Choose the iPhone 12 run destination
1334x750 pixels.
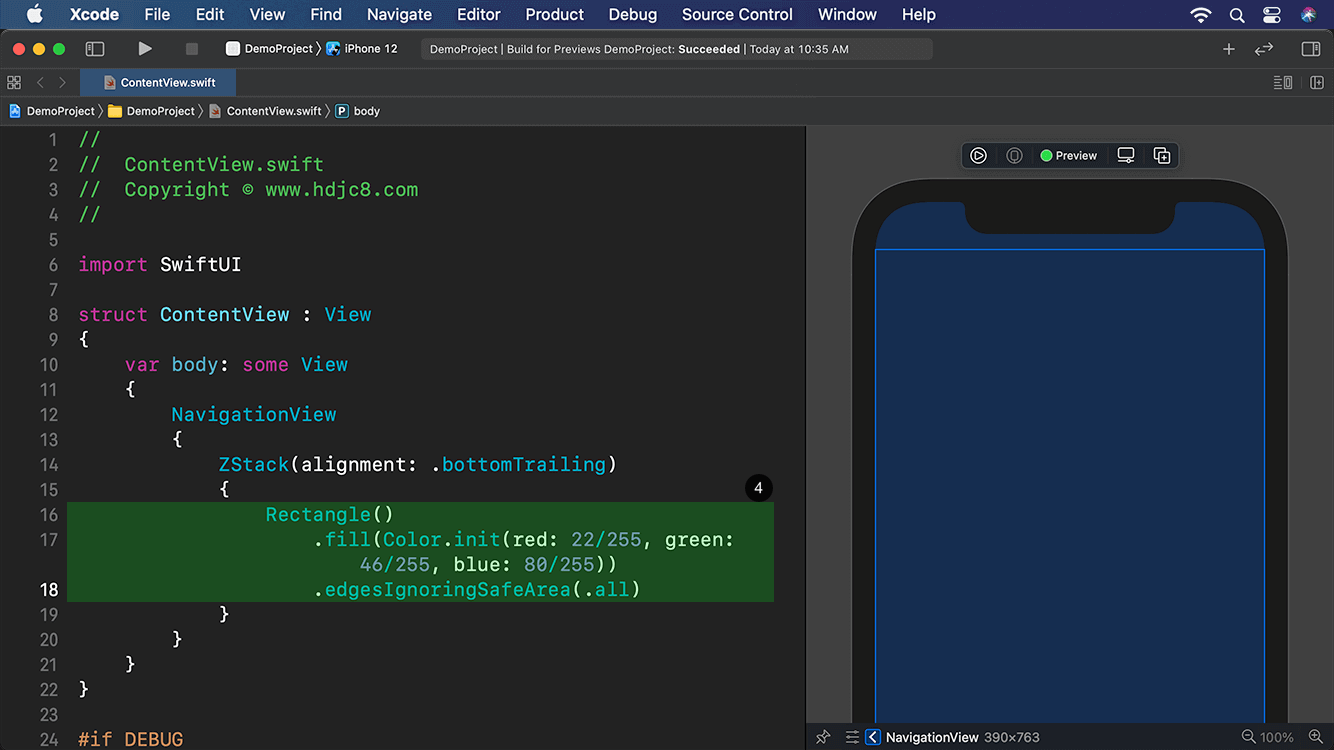(362, 48)
